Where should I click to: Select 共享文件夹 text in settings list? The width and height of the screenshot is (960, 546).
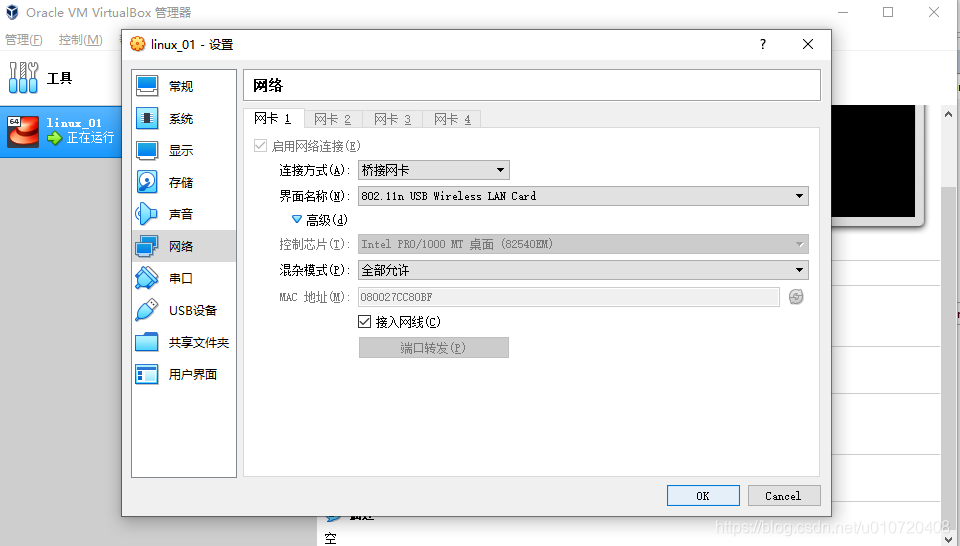(199, 342)
